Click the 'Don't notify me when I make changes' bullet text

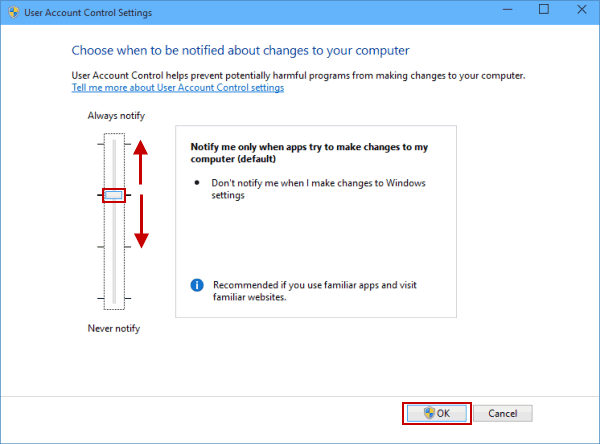(x=318, y=189)
